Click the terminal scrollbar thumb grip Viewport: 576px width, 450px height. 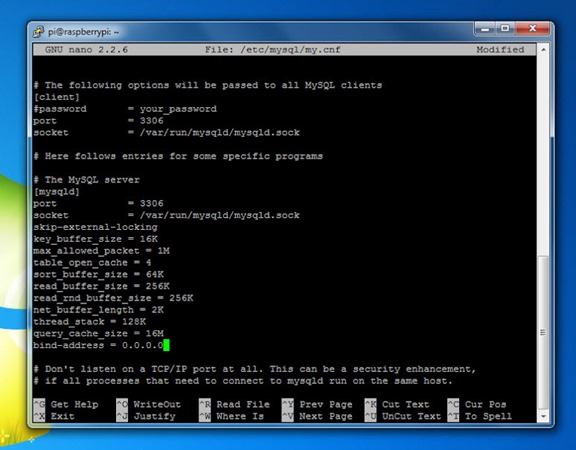543,332
